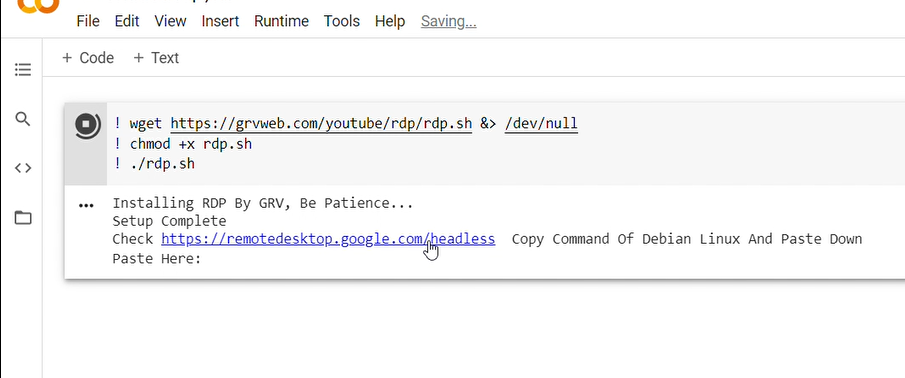Open the Edit menu
The image size is (905, 378).
[127, 21]
